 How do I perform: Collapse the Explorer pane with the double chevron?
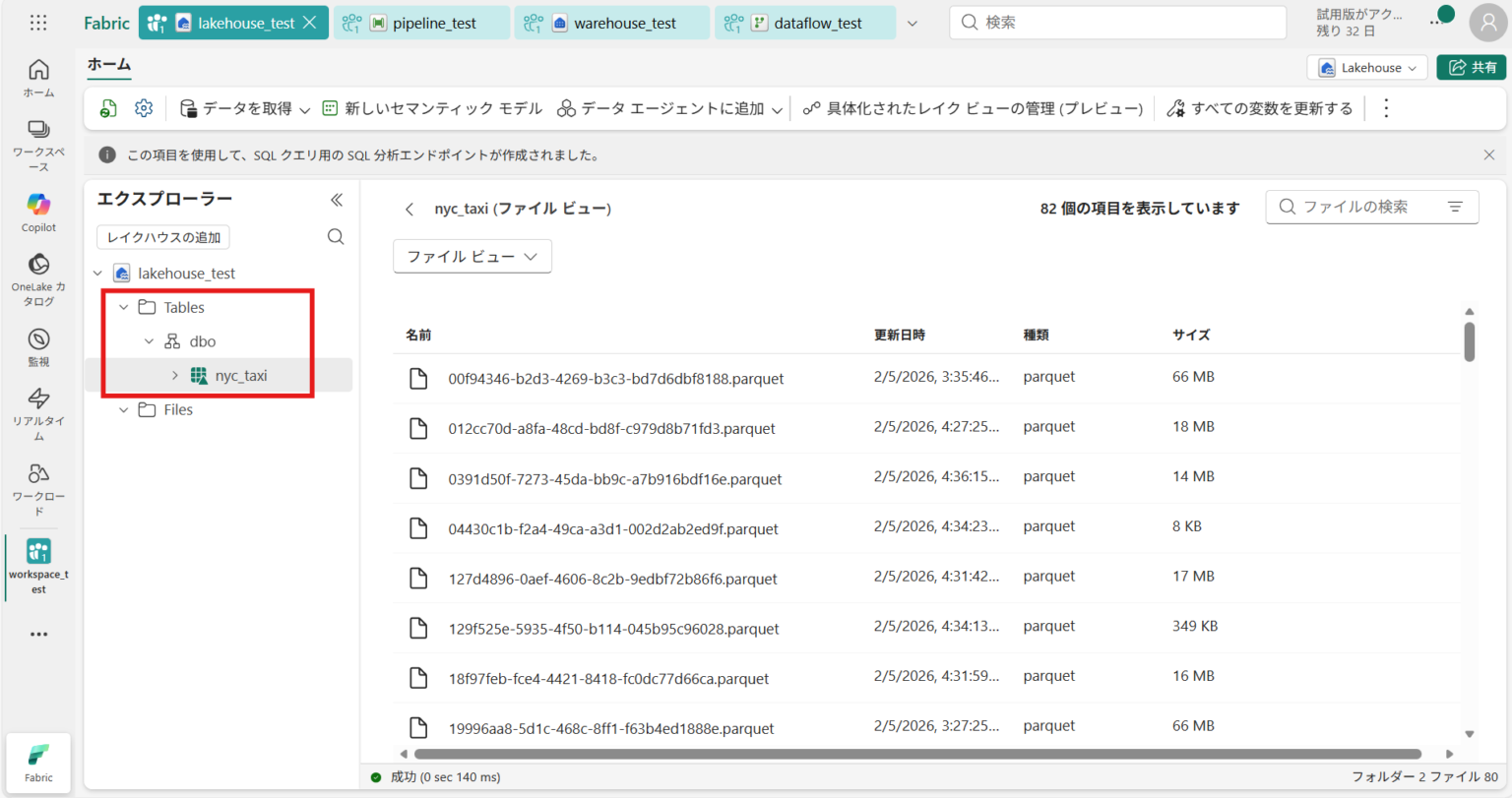click(x=336, y=200)
